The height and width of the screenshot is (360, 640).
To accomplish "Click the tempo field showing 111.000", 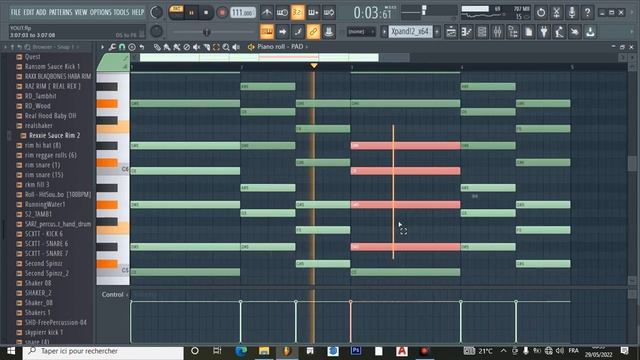I will point(243,13).
